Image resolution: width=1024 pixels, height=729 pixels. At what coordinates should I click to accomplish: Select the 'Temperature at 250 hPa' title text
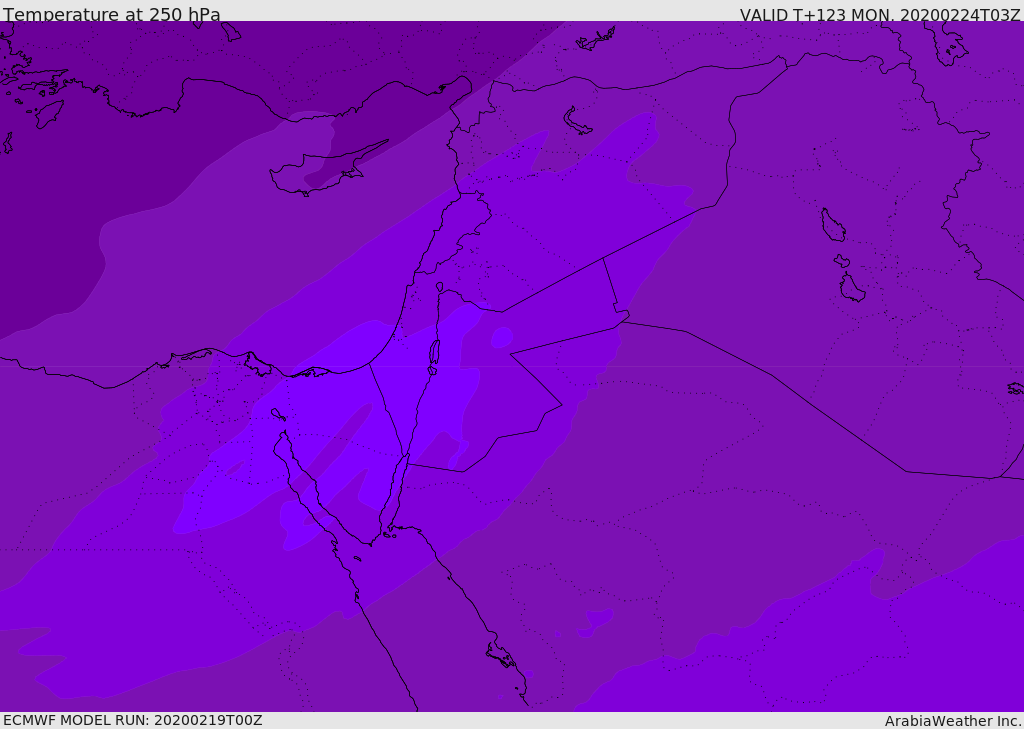[112, 14]
